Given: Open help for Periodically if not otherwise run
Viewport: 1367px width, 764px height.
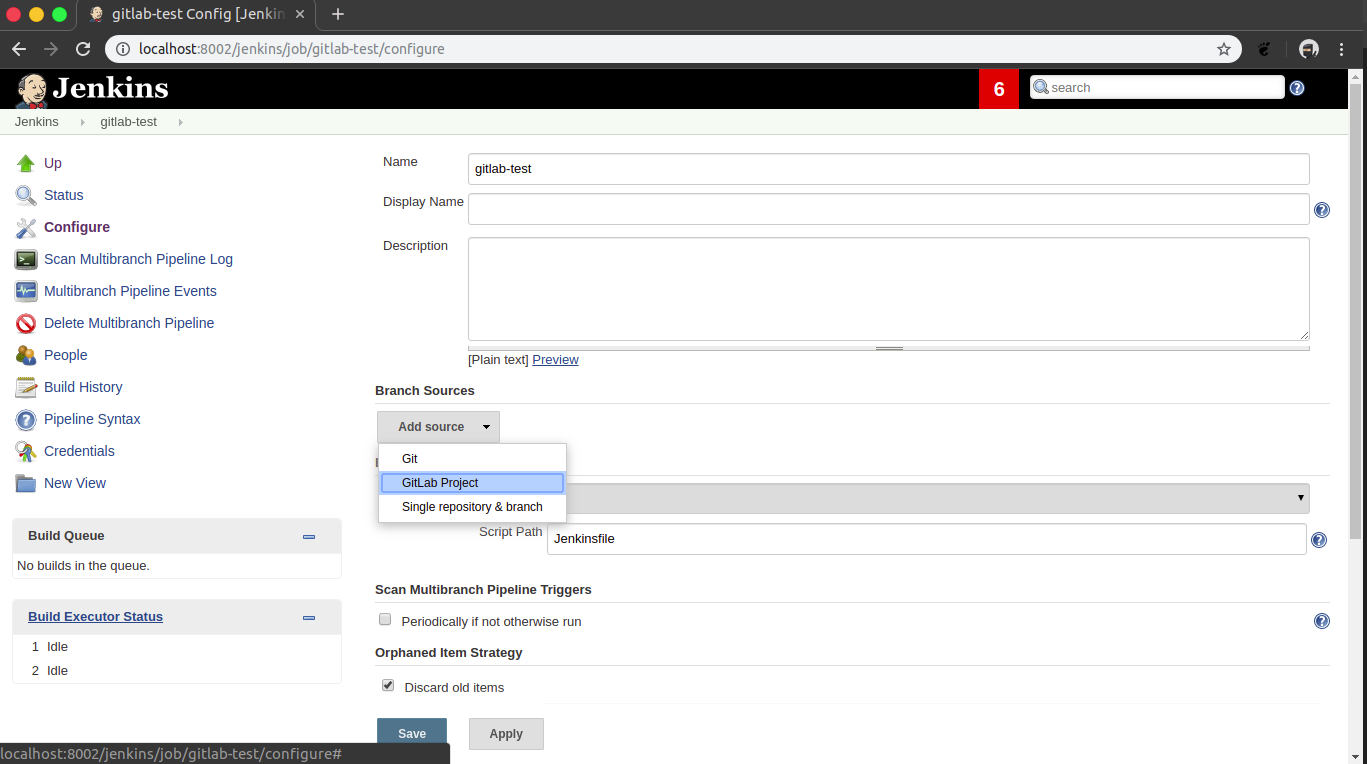Looking at the screenshot, I should pos(1322,621).
